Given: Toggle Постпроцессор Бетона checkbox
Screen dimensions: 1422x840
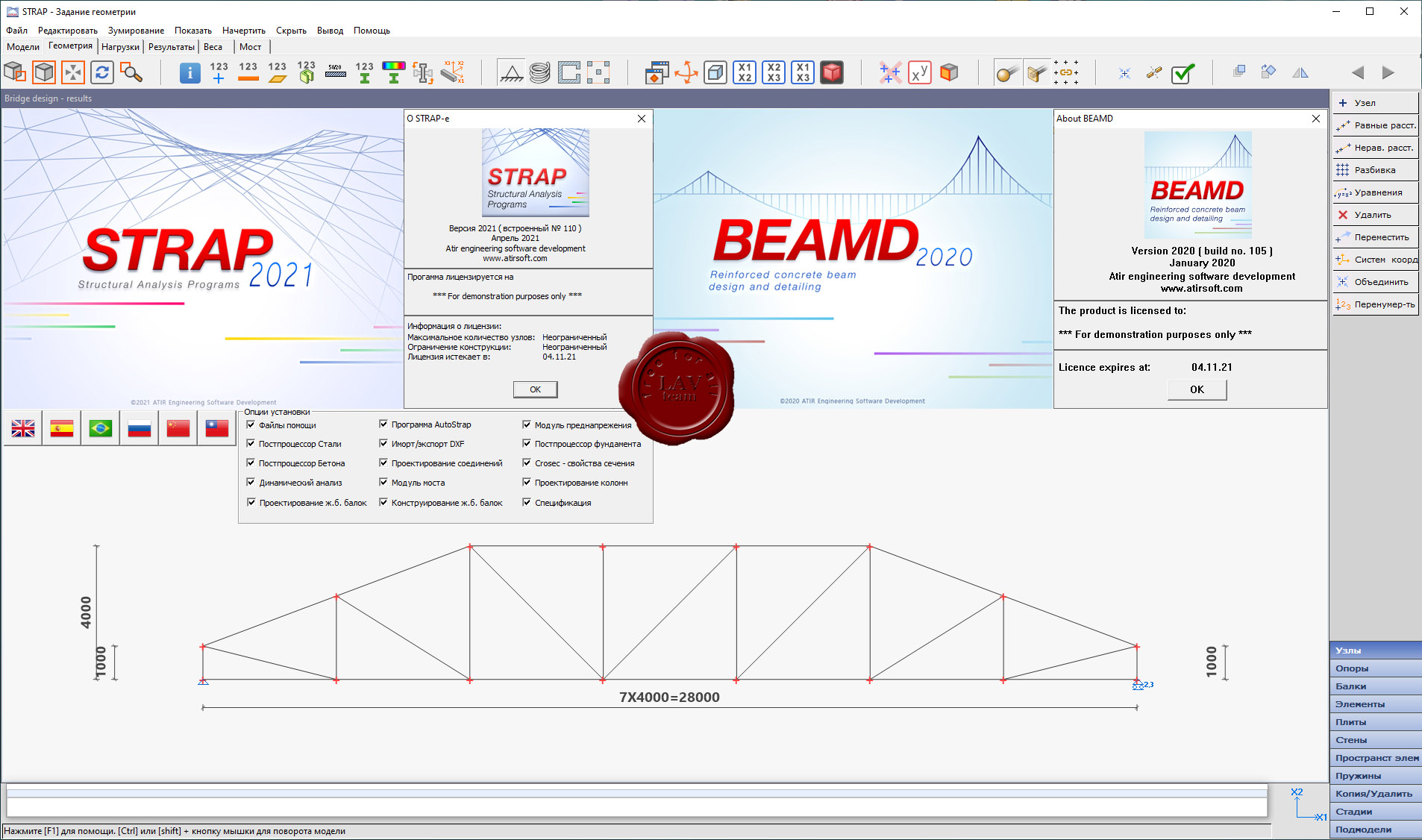Looking at the screenshot, I should (251, 463).
